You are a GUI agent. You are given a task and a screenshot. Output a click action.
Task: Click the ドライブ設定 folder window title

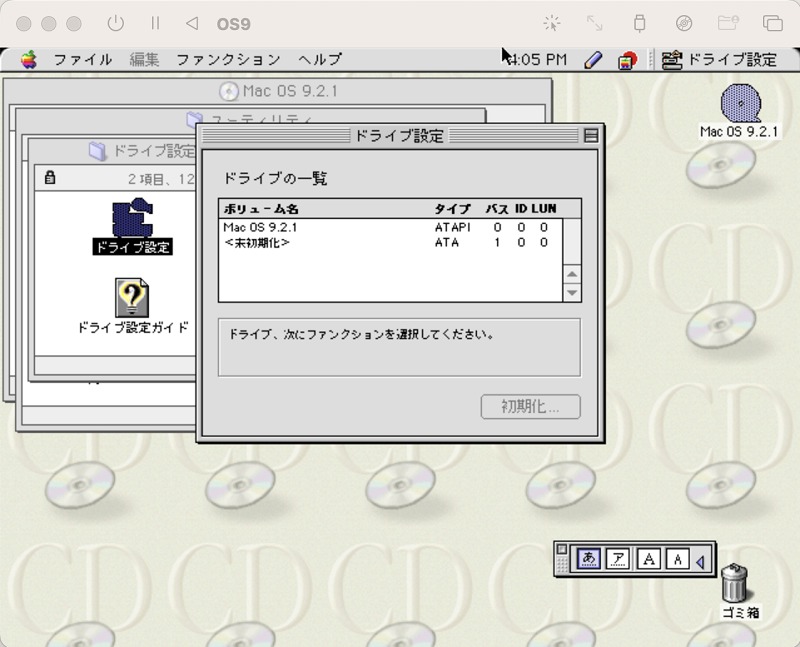tap(153, 151)
